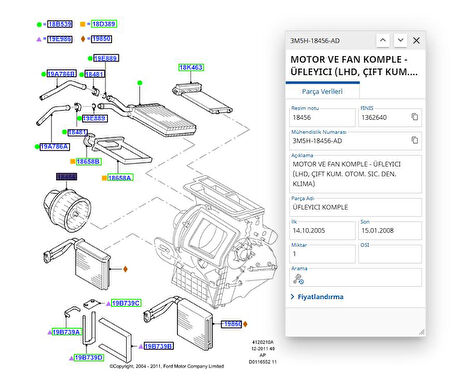
Task: Select part callout 19B739A
Action: point(66,332)
